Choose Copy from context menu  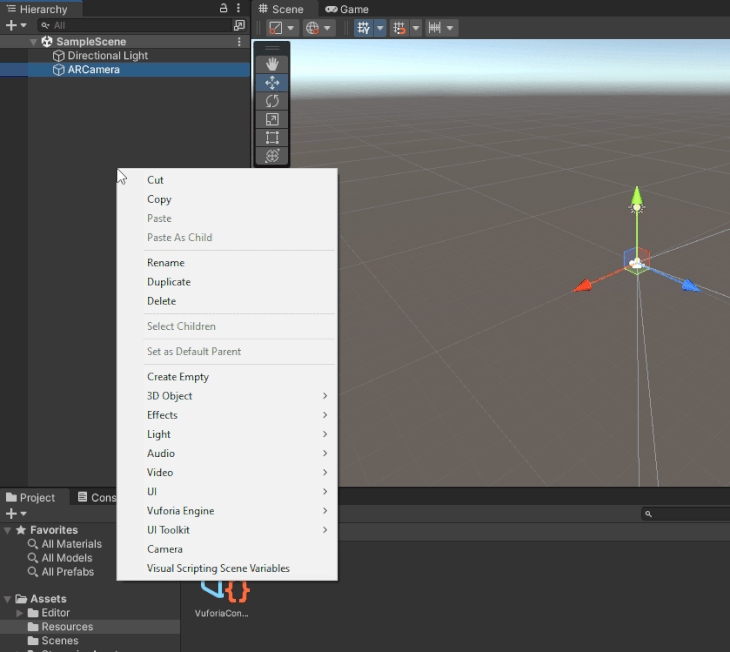pyautogui.click(x=227, y=199)
